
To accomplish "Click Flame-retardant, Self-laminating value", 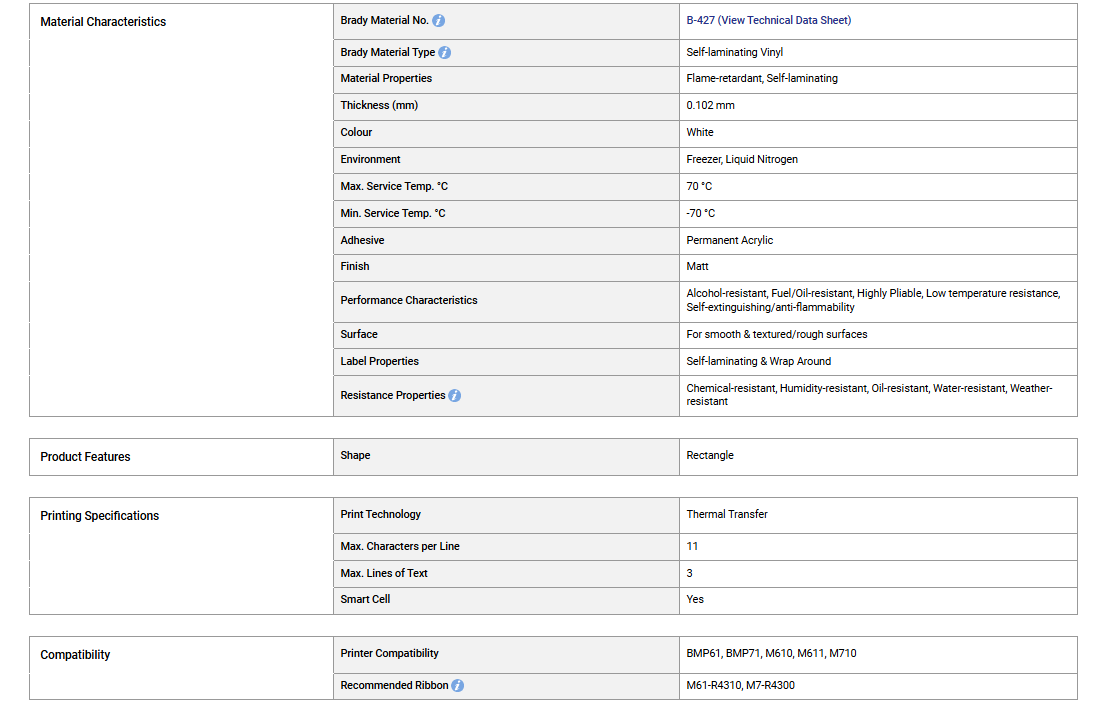I will pyautogui.click(x=762, y=78).
